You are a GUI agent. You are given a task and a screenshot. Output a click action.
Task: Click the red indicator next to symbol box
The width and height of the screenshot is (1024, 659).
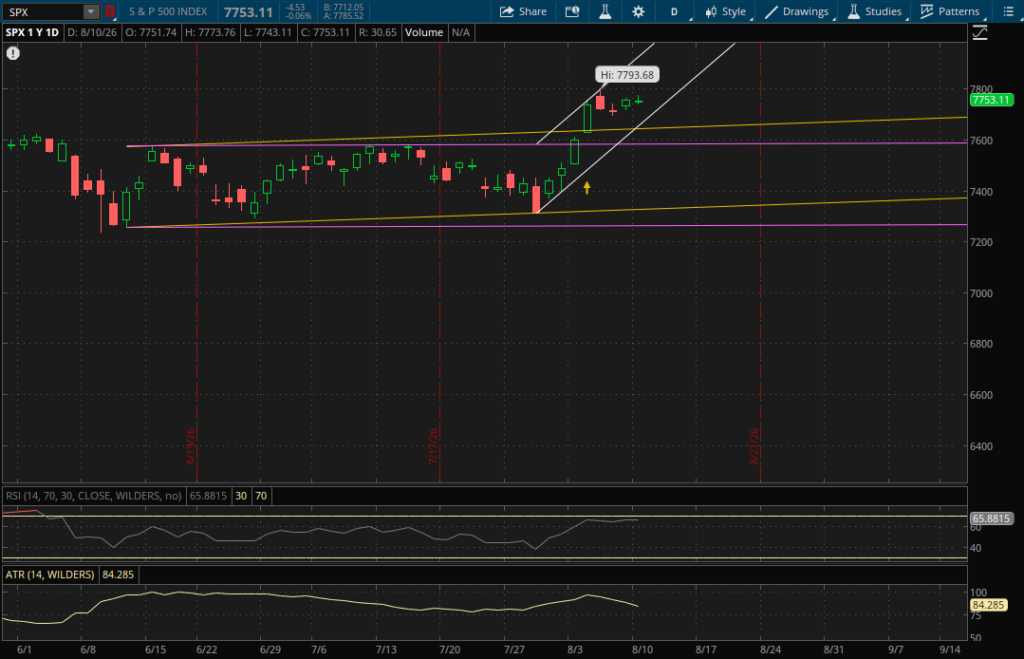(110, 12)
